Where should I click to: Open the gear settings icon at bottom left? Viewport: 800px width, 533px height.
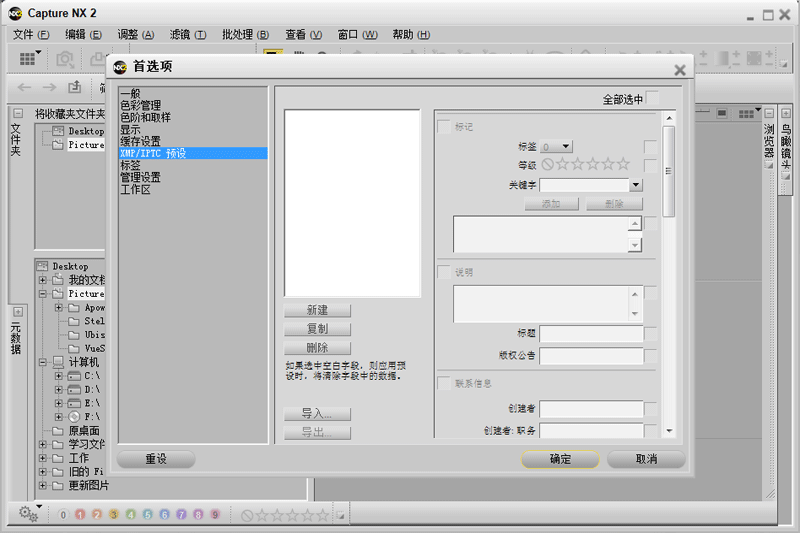pyautogui.click(x=28, y=514)
